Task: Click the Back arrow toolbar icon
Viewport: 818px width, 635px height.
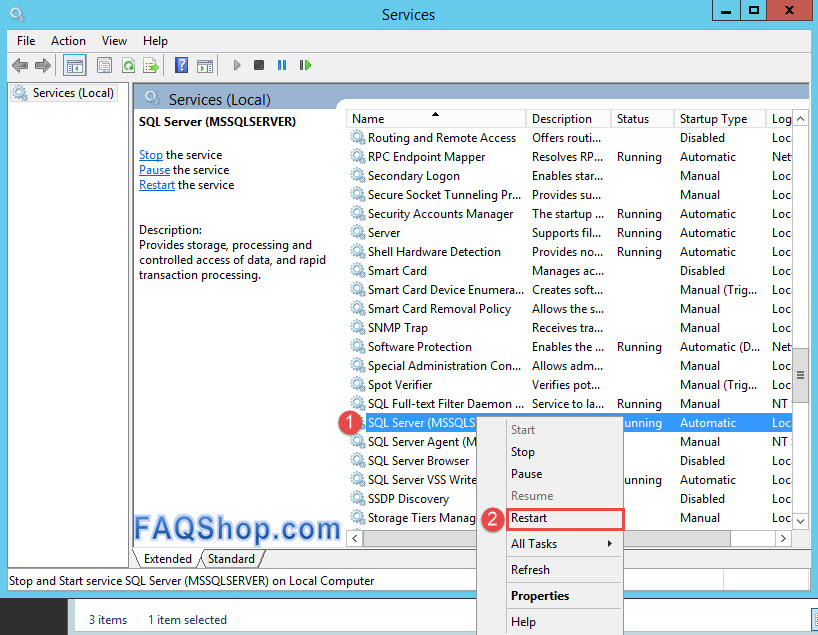Action: pyautogui.click(x=20, y=65)
